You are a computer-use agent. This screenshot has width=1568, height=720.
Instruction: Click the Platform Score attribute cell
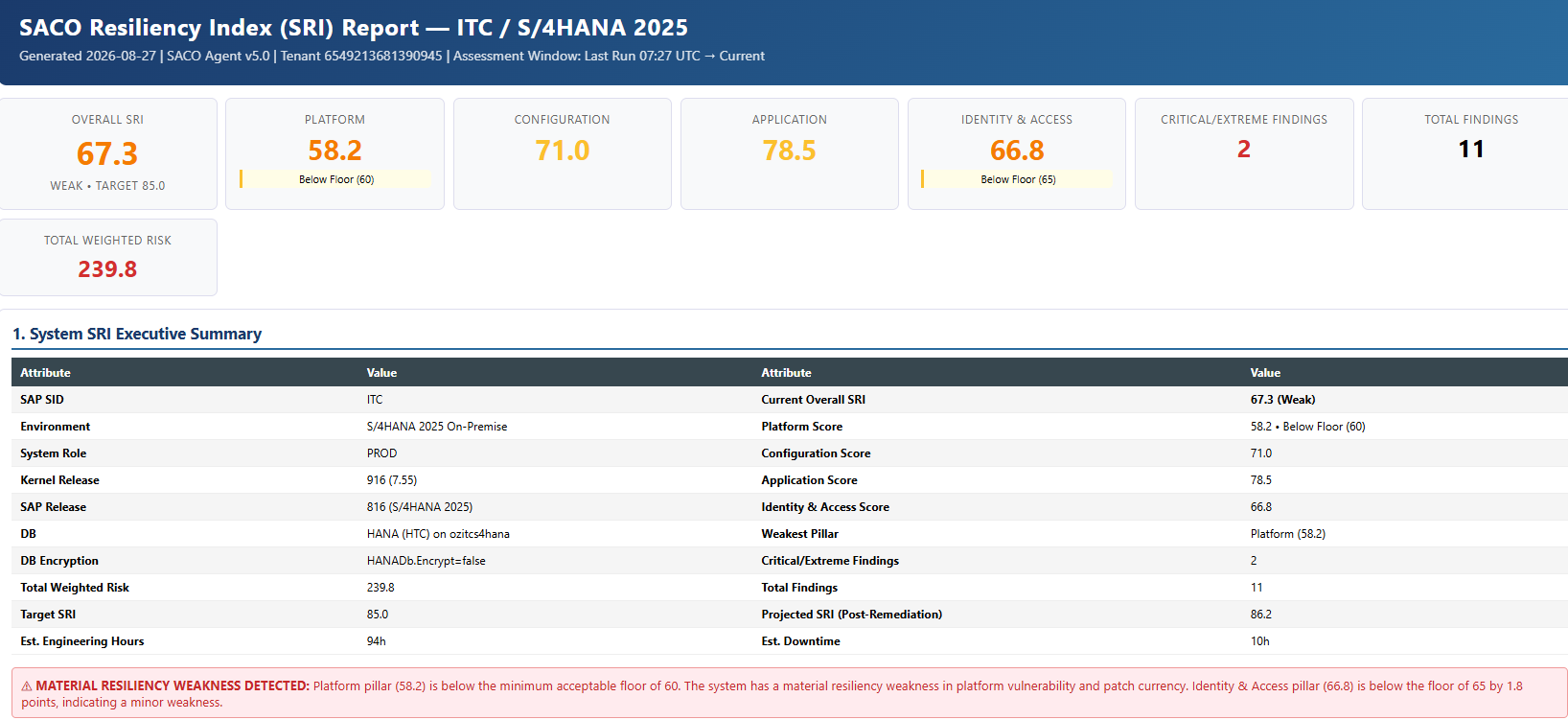(x=802, y=427)
